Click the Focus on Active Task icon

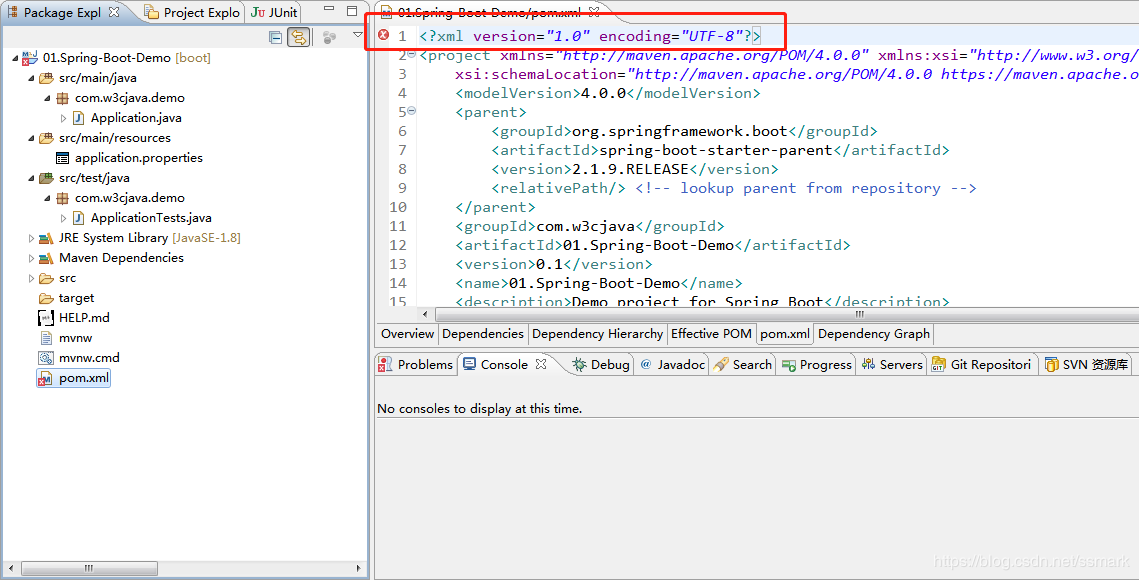[x=329, y=37]
